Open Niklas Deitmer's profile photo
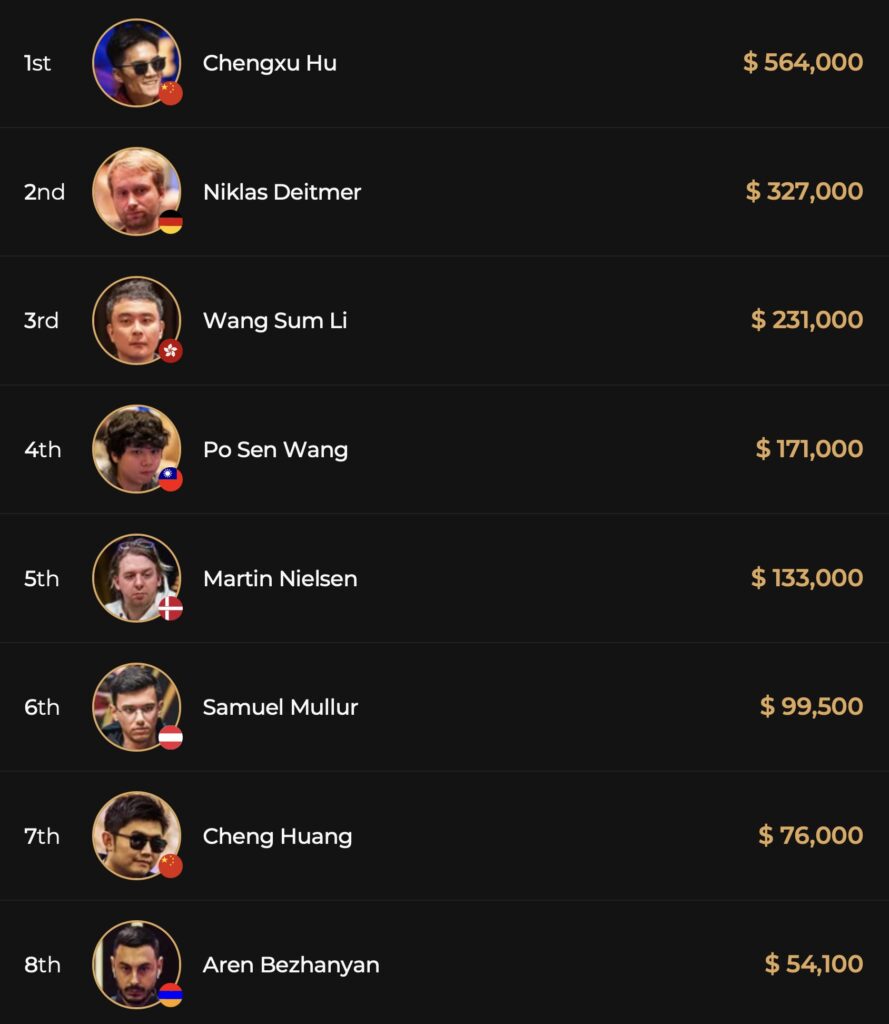This screenshot has width=889, height=1024. pyautogui.click(x=136, y=191)
